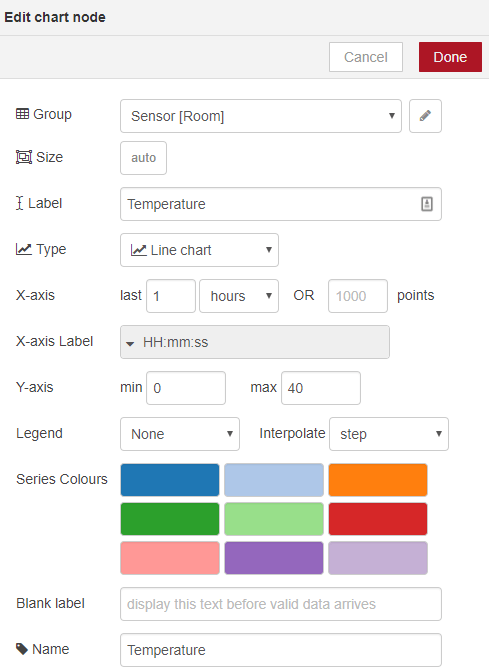
Task: Pick the purple series colour swatch
Action: pyautogui.click(x=273, y=558)
